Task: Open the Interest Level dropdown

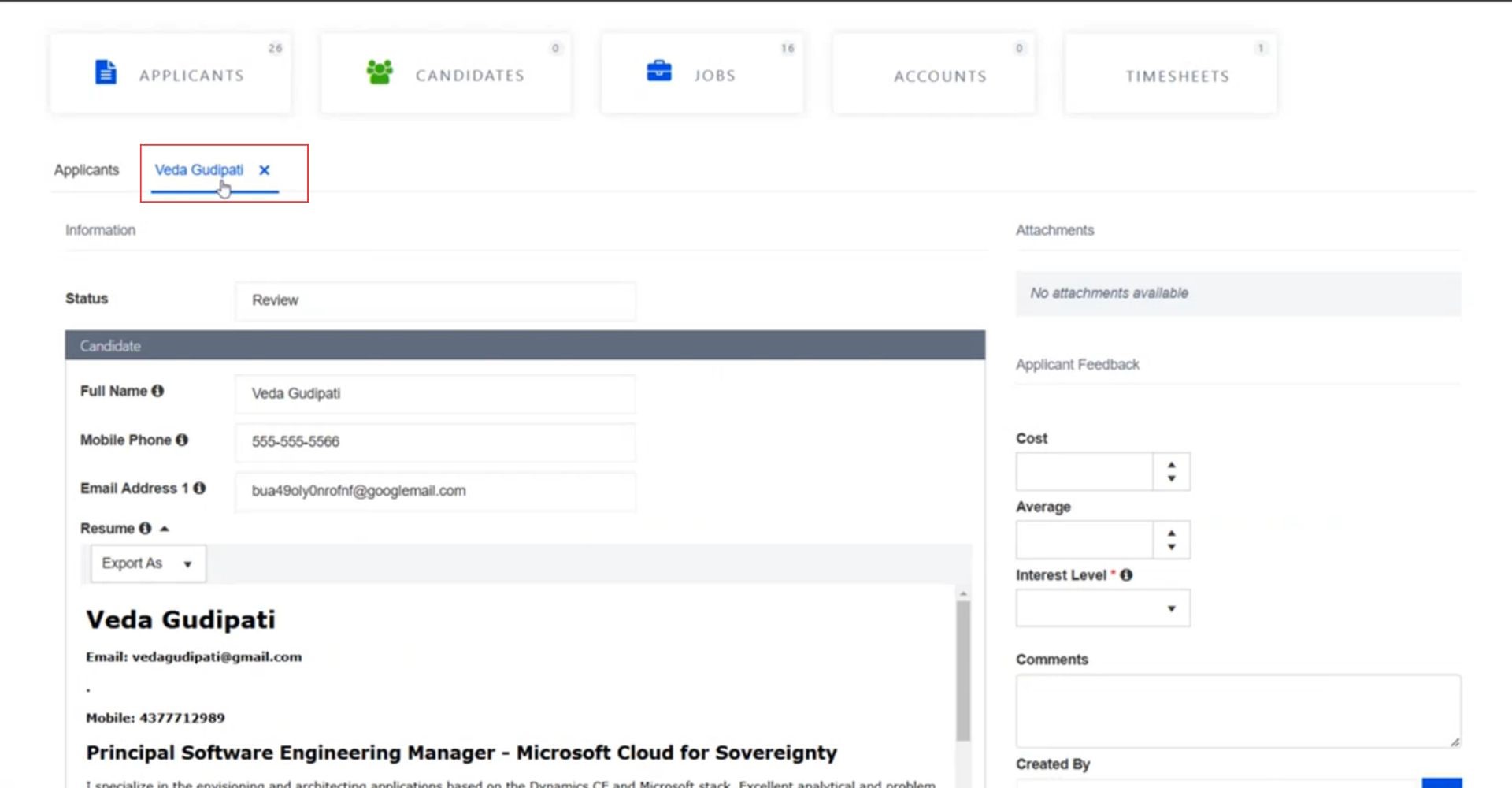Action: 1102,608
